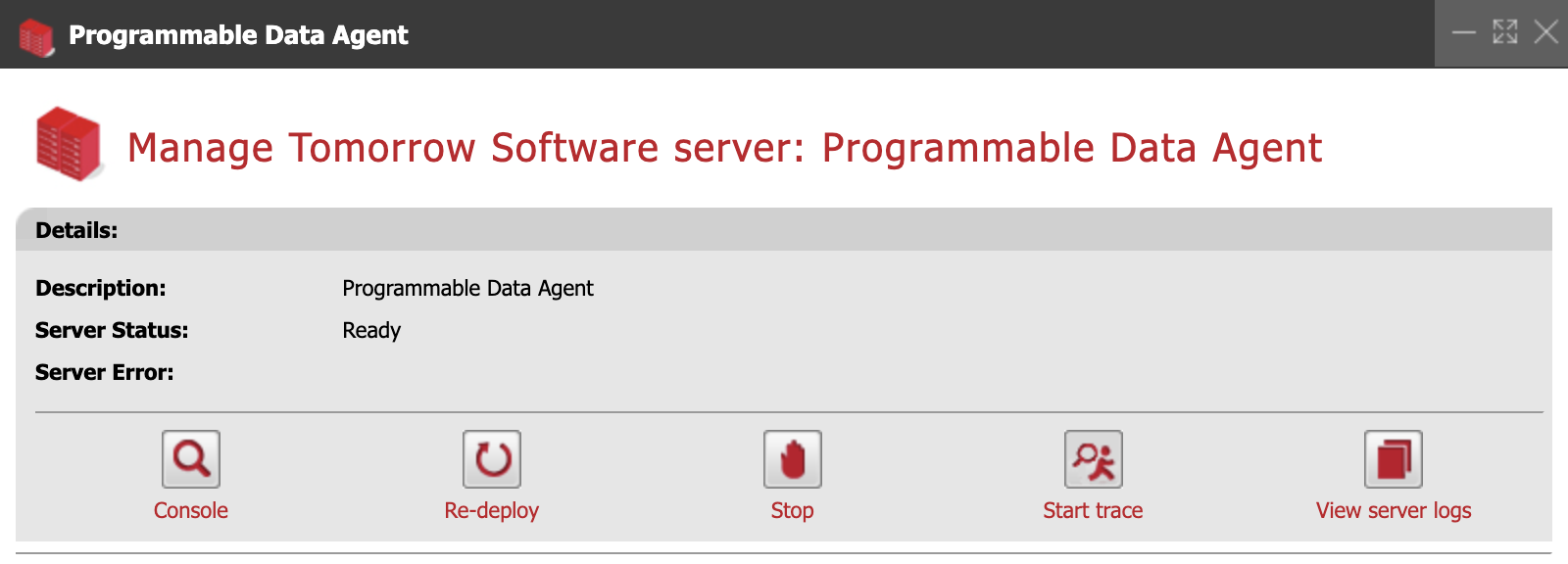Select the Re-deploy text link
Viewport: 1568px width, 564px height.
click(491, 511)
